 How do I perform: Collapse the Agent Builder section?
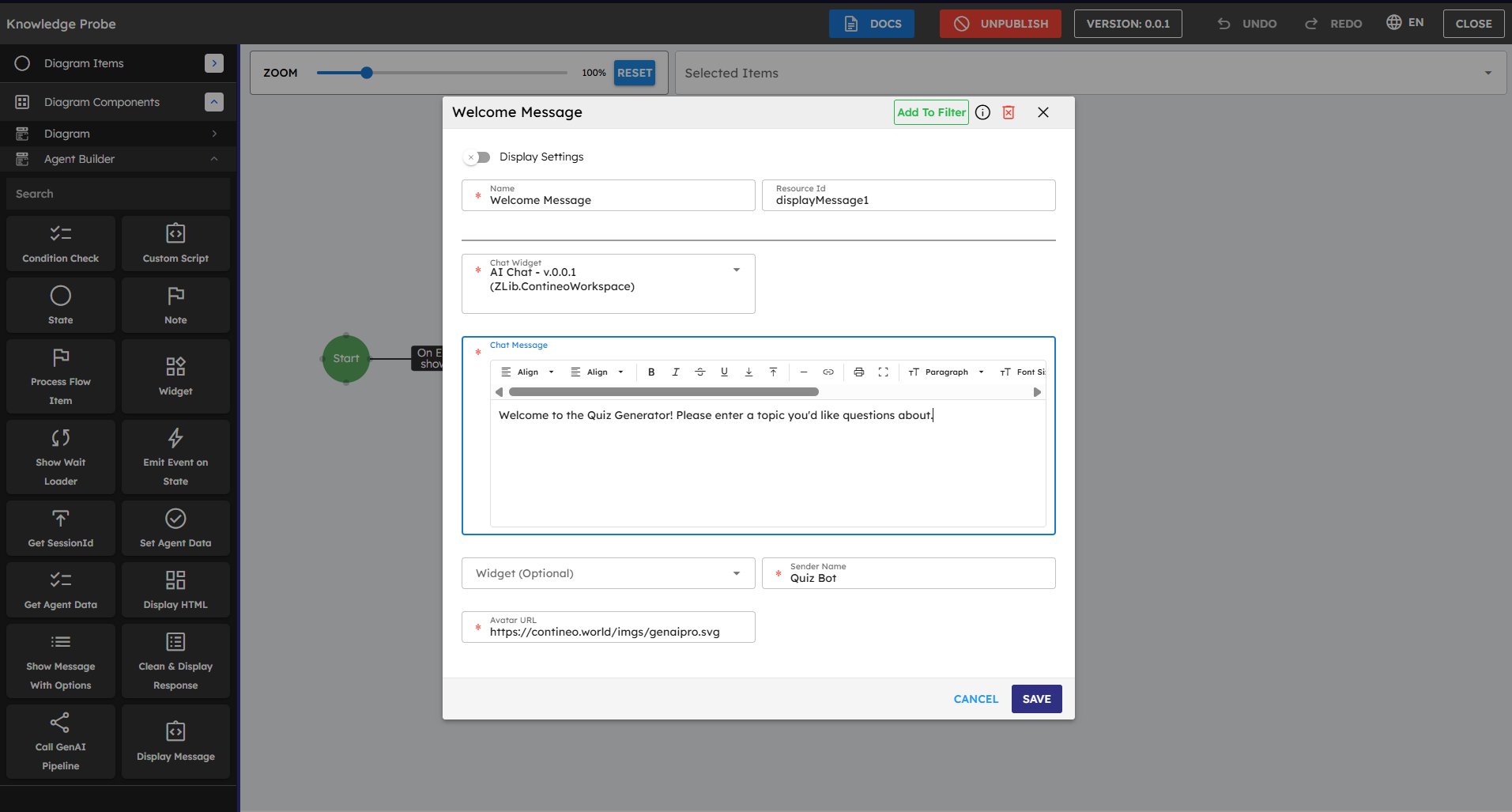214,159
